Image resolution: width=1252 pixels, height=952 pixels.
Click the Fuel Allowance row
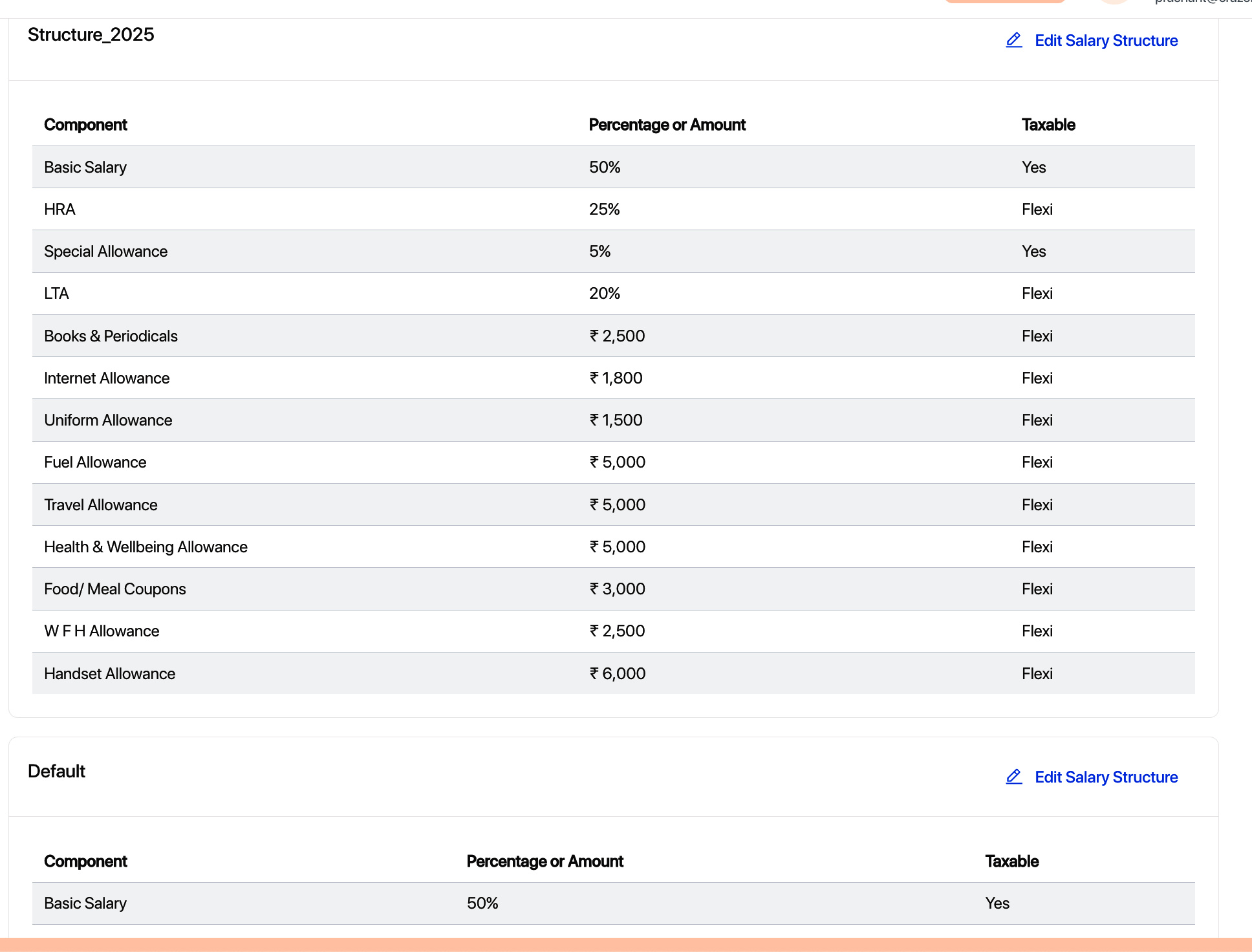tap(96, 462)
